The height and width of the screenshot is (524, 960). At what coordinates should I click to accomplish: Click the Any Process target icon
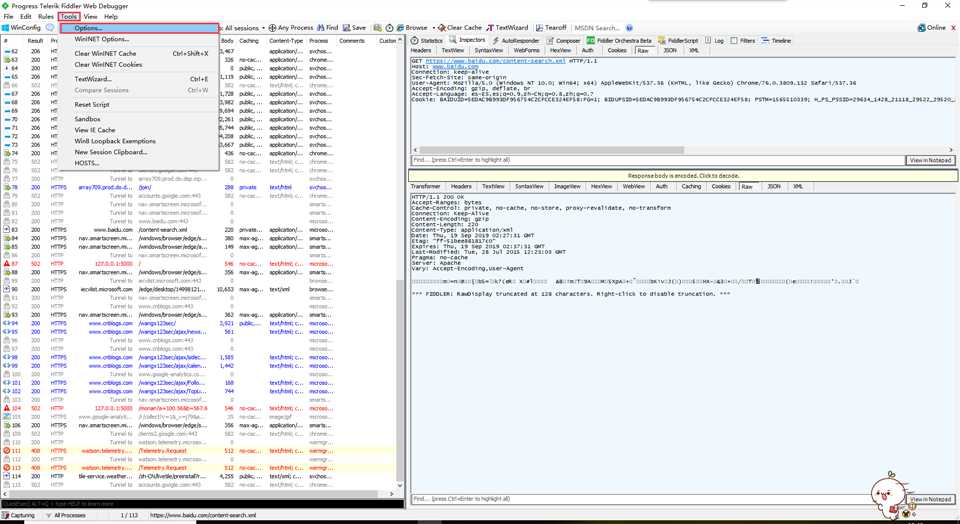coord(272,28)
